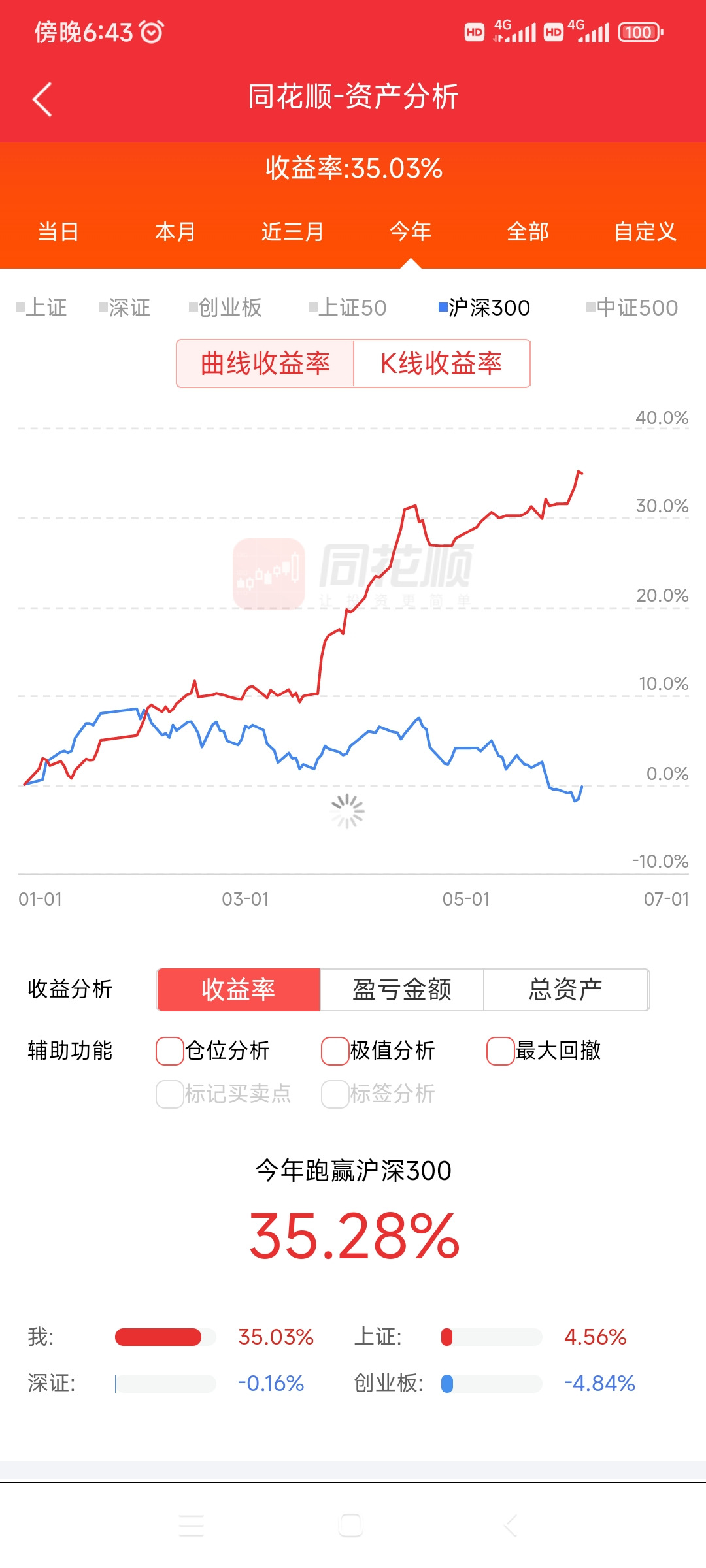Open the 自定义 date range tab
The height and width of the screenshot is (1568, 706).
click(x=645, y=232)
